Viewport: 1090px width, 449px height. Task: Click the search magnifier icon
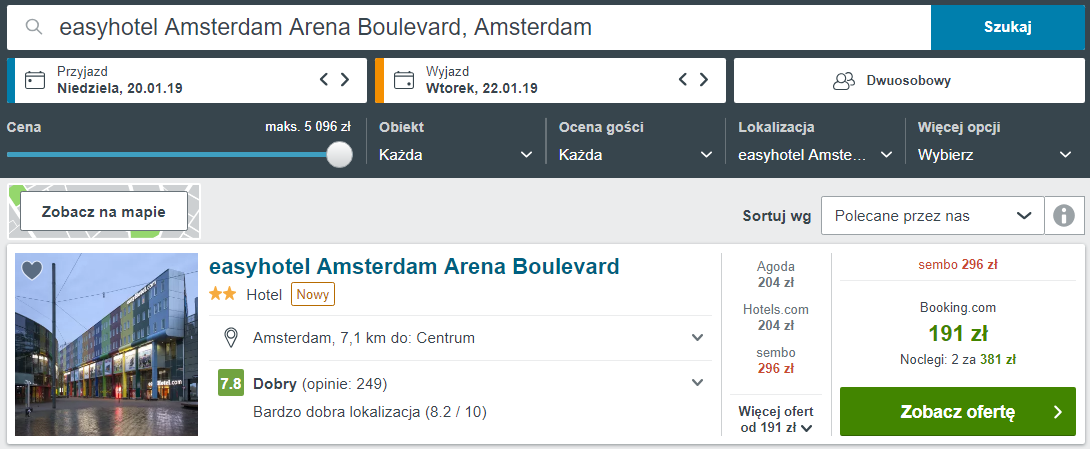click(x=35, y=27)
